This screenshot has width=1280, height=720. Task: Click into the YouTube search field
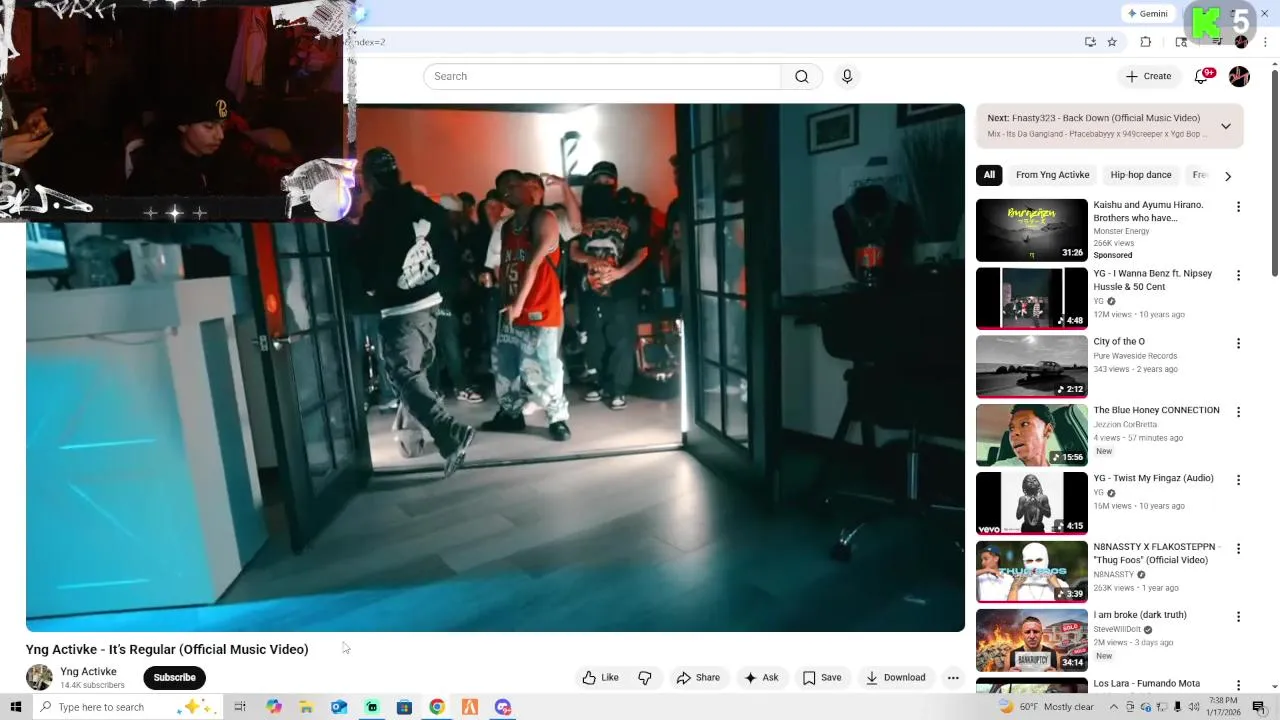(x=602, y=76)
